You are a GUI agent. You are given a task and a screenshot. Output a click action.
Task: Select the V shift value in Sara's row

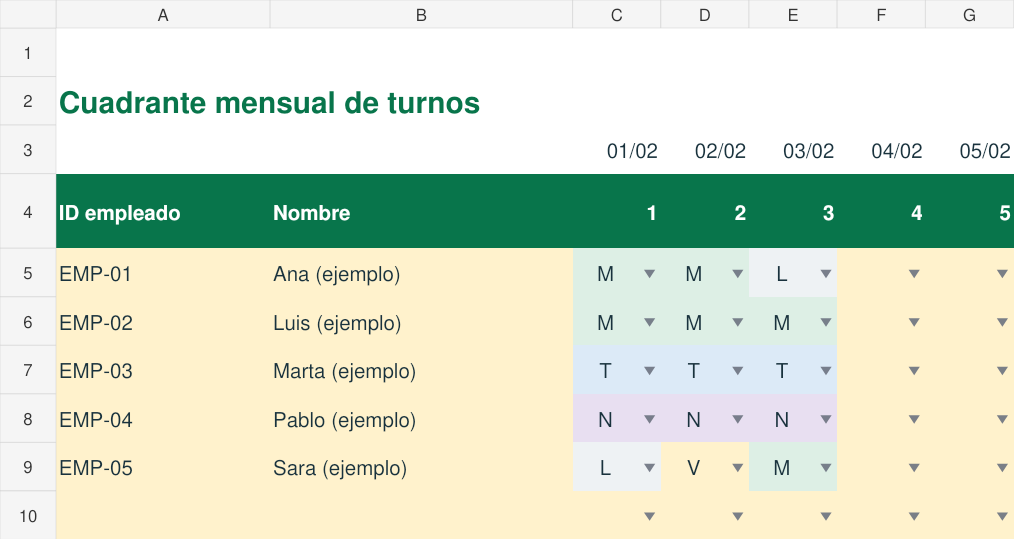pyautogui.click(x=693, y=467)
